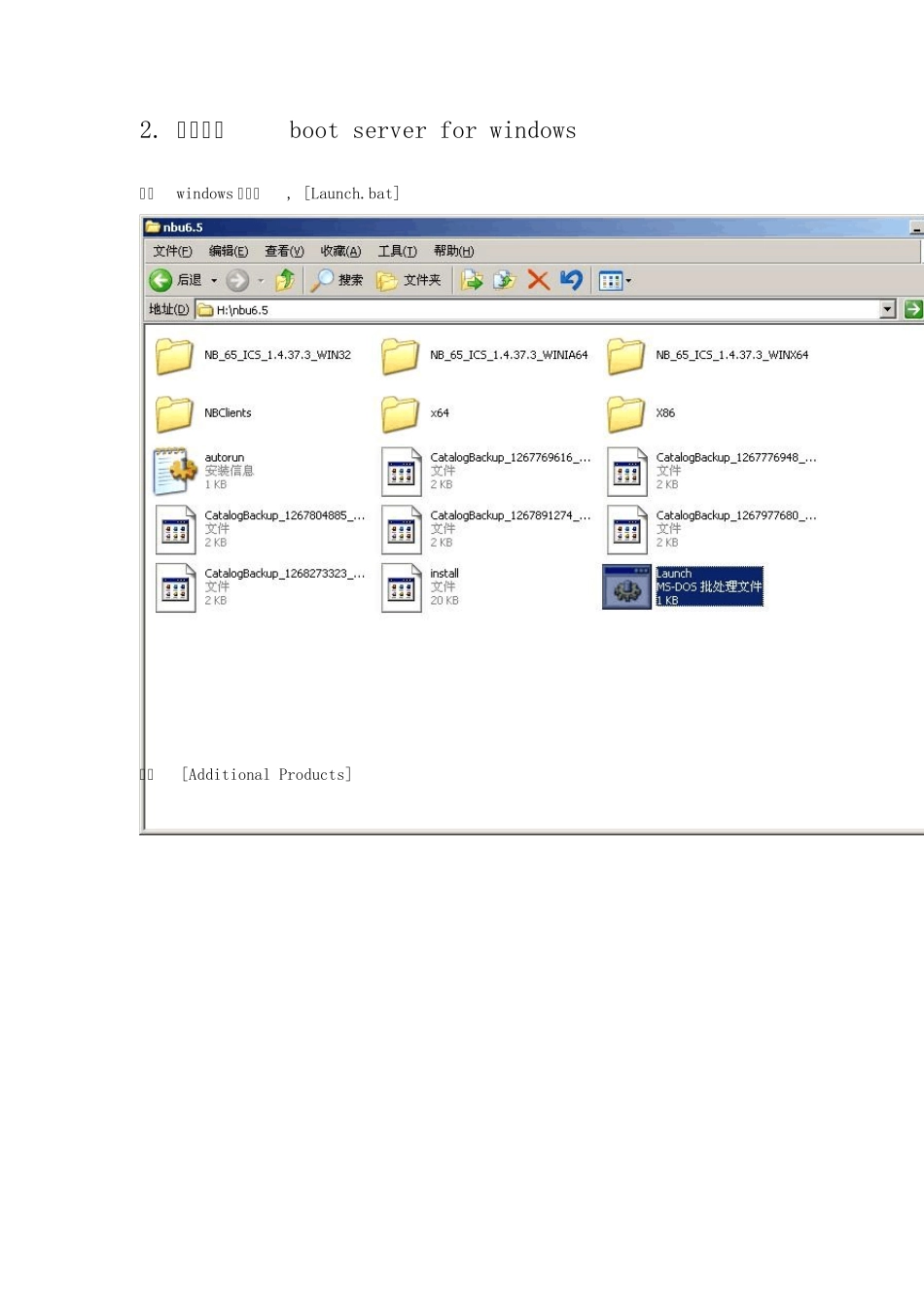
Task: Toggle the 文件夹 folders pane button
Action: click(409, 280)
